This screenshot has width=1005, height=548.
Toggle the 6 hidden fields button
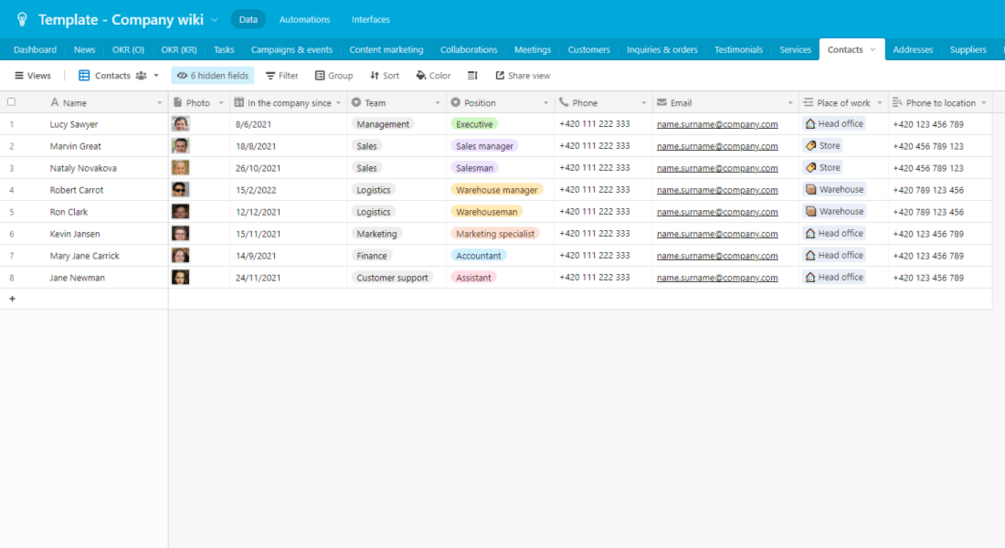pos(213,76)
